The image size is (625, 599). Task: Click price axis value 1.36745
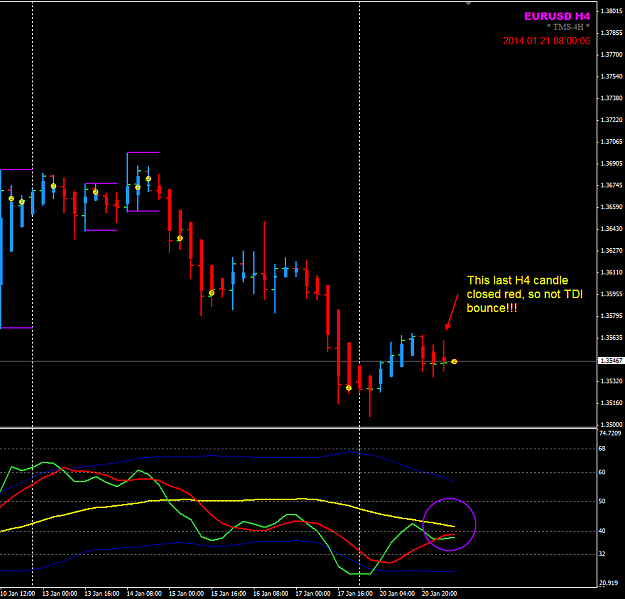tap(611, 185)
